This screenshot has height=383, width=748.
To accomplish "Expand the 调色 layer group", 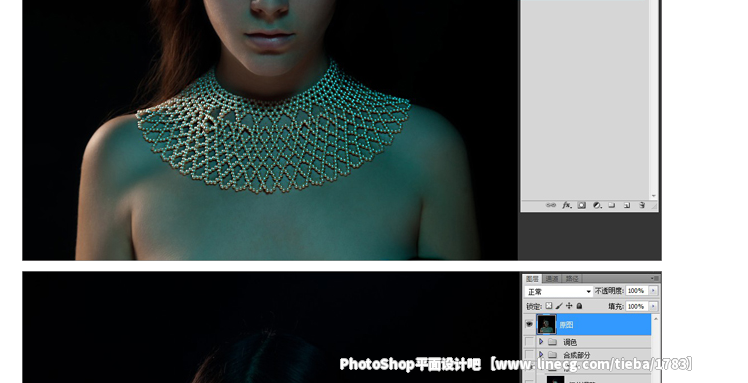I will [x=541, y=342].
